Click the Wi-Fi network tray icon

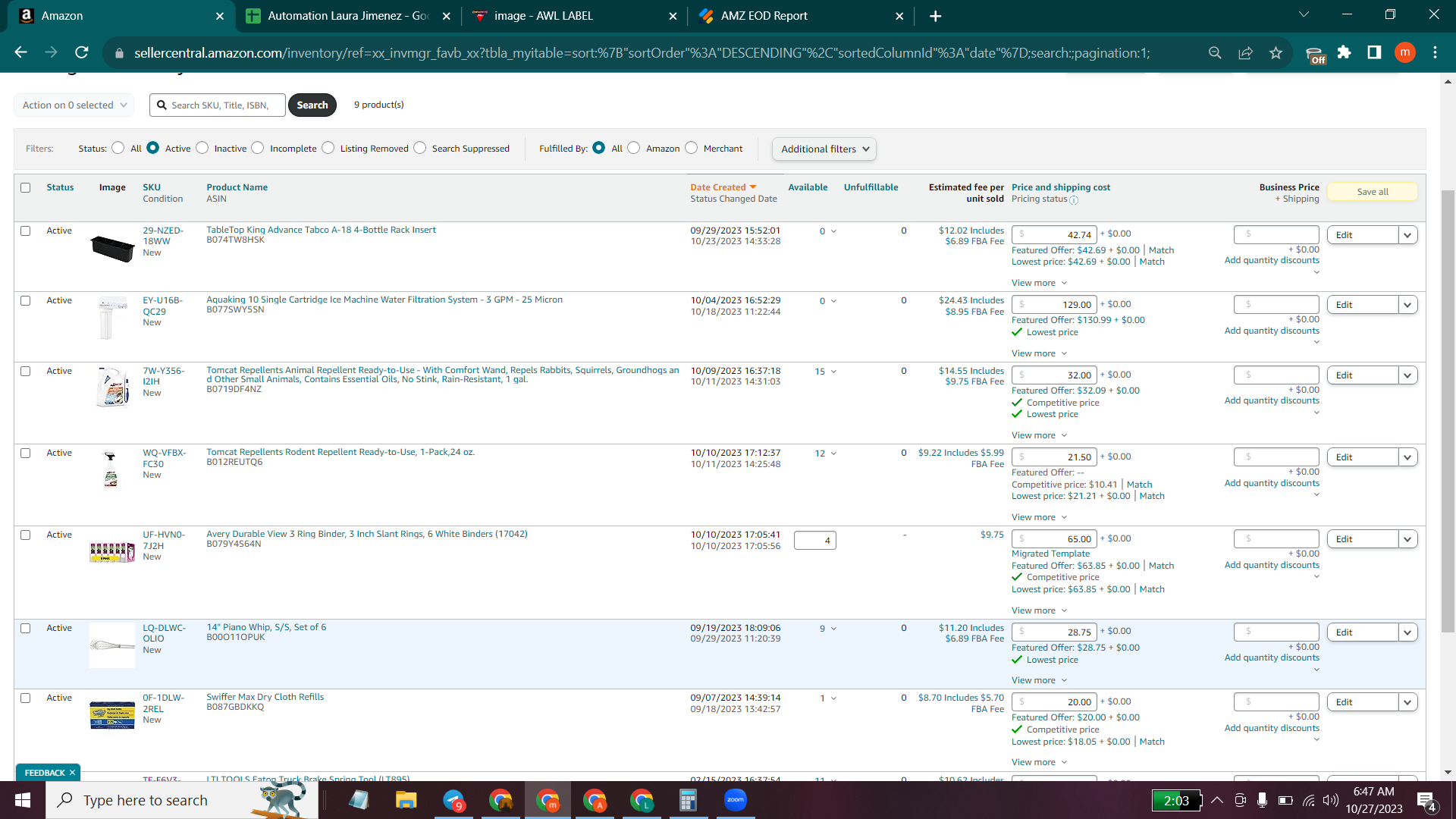point(1308,800)
